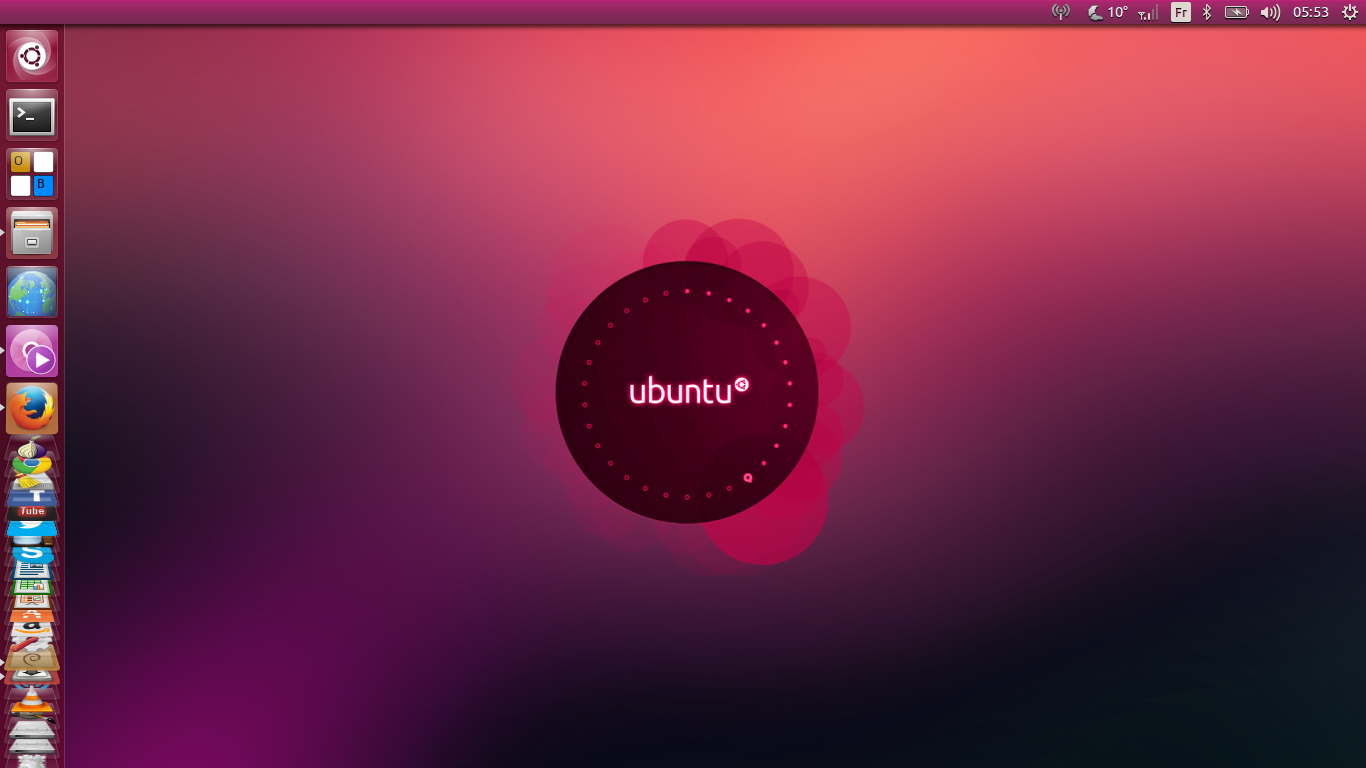The height and width of the screenshot is (768, 1366).
Task: Open the wireless hotspot indicator in top panel
Action: (x=1061, y=12)
